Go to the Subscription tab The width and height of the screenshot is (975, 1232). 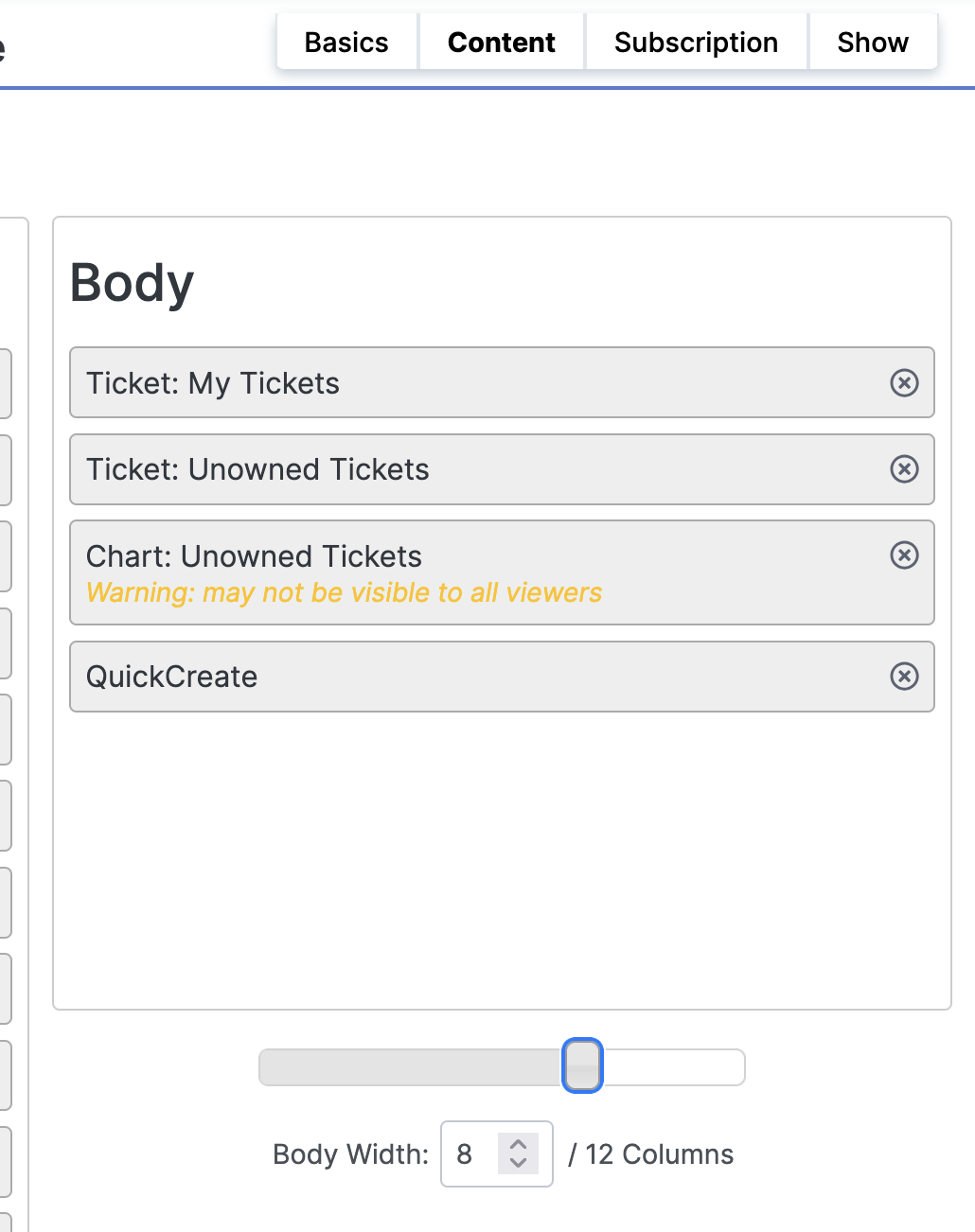[696, 43]
